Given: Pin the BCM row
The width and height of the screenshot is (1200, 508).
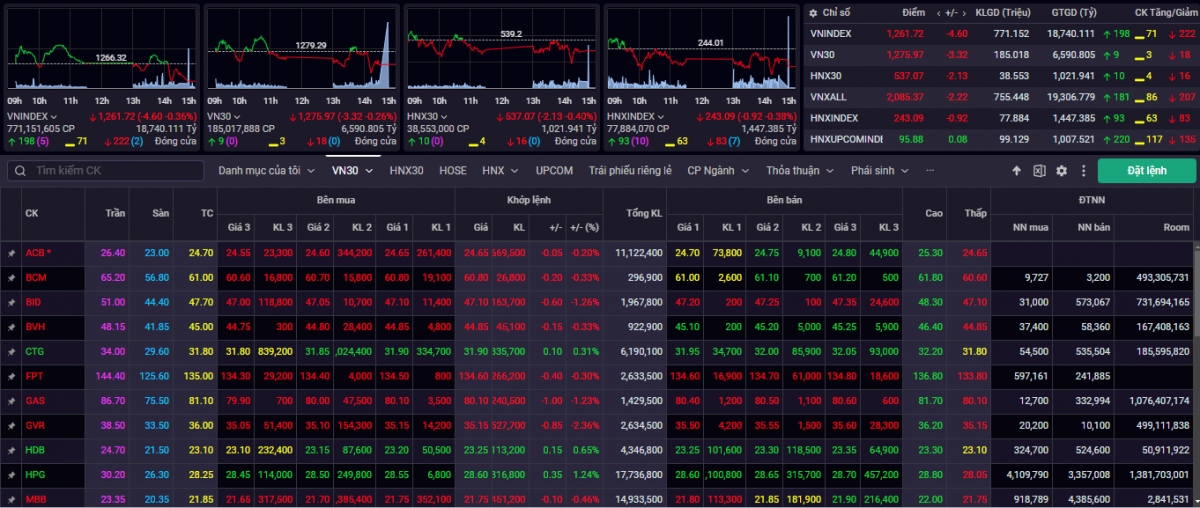Looking at the screenshot, I should point(11,278).
